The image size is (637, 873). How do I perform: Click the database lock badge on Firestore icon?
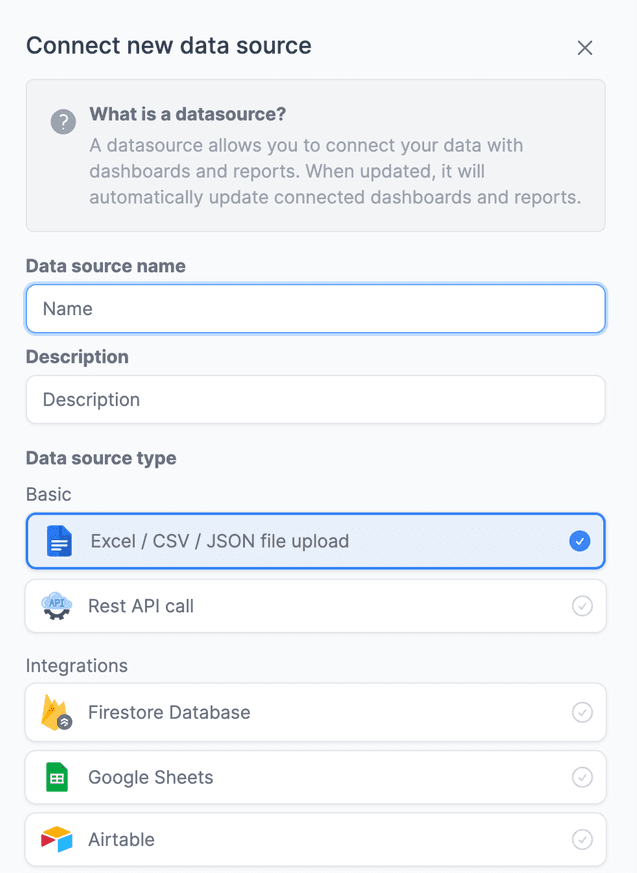coord(65,721)
